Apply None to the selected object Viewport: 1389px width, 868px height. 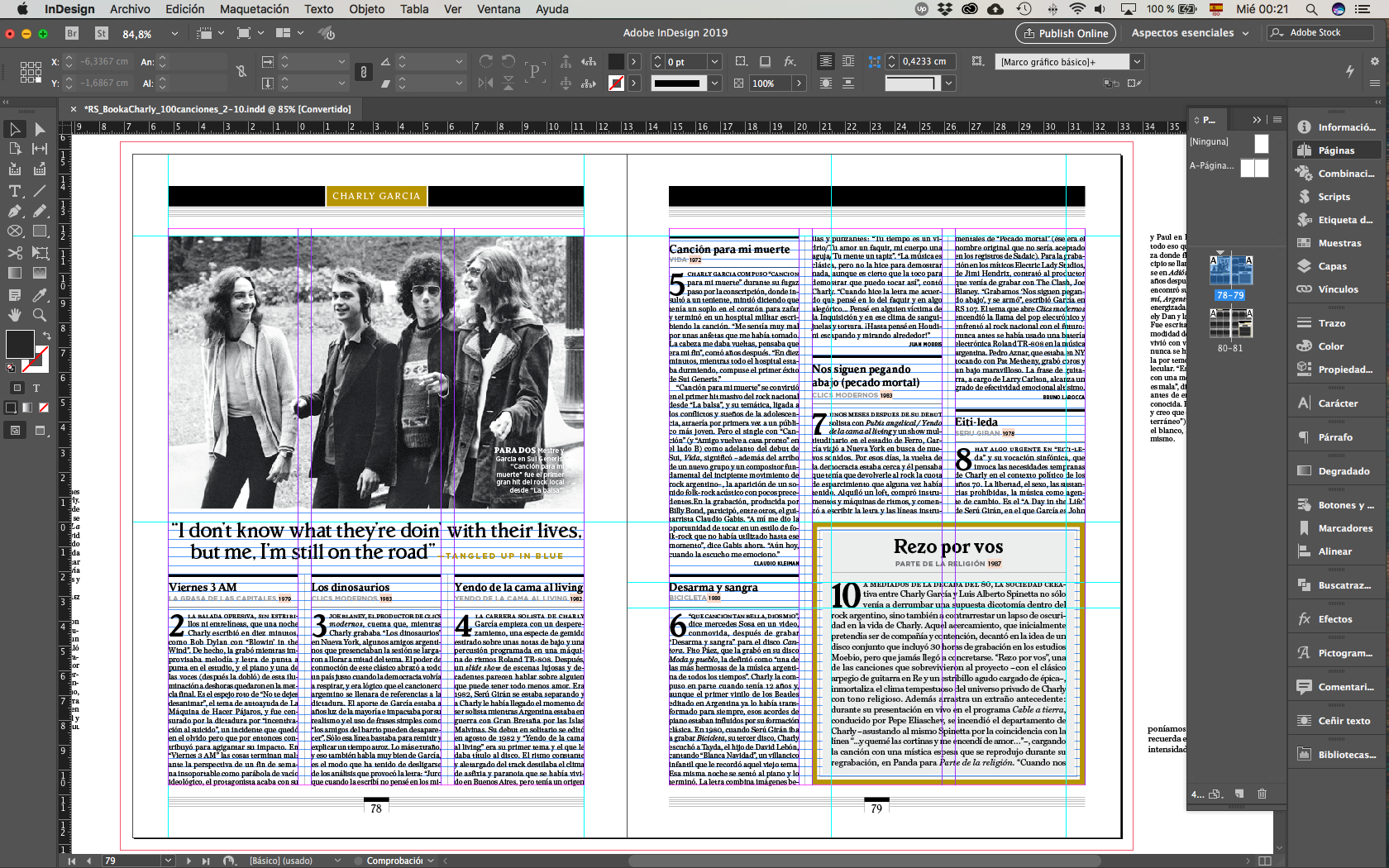[x=44, y=408]
